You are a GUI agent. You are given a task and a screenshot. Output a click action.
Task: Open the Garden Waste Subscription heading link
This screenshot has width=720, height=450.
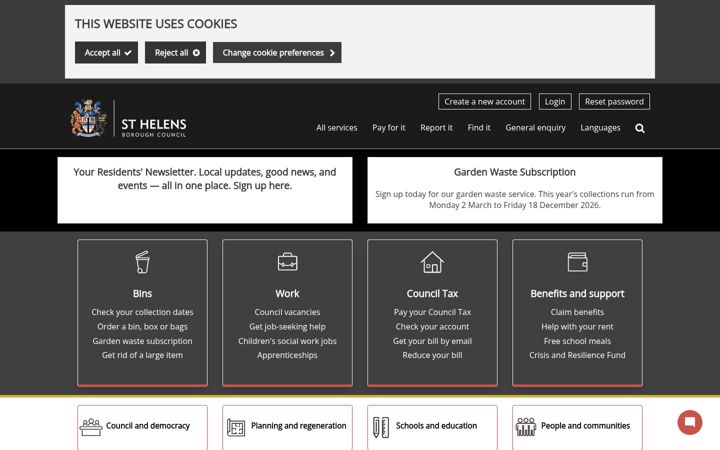pyautogui.click(x=515, y=172)
